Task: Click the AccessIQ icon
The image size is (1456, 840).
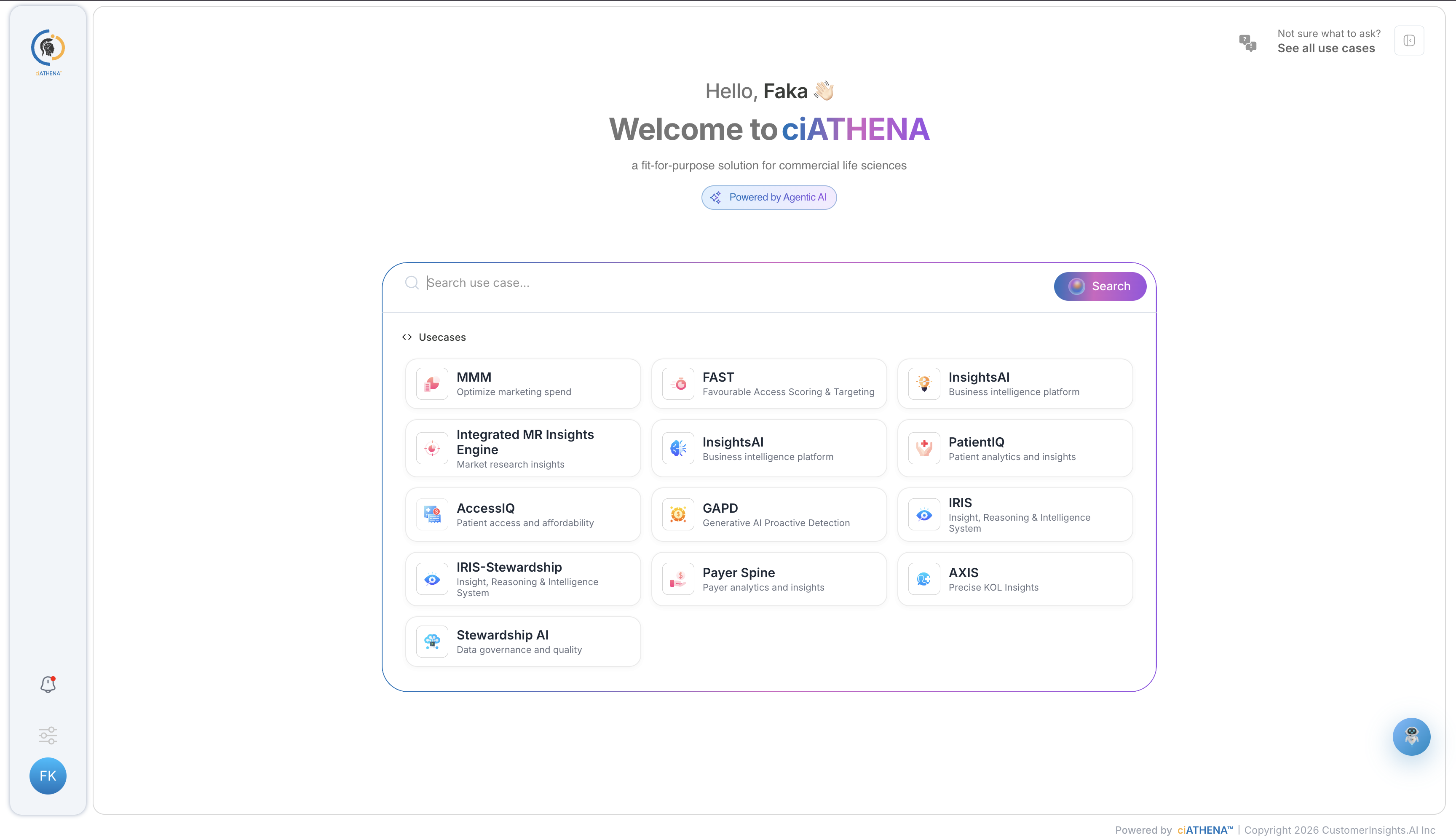Action: [432, 515]
